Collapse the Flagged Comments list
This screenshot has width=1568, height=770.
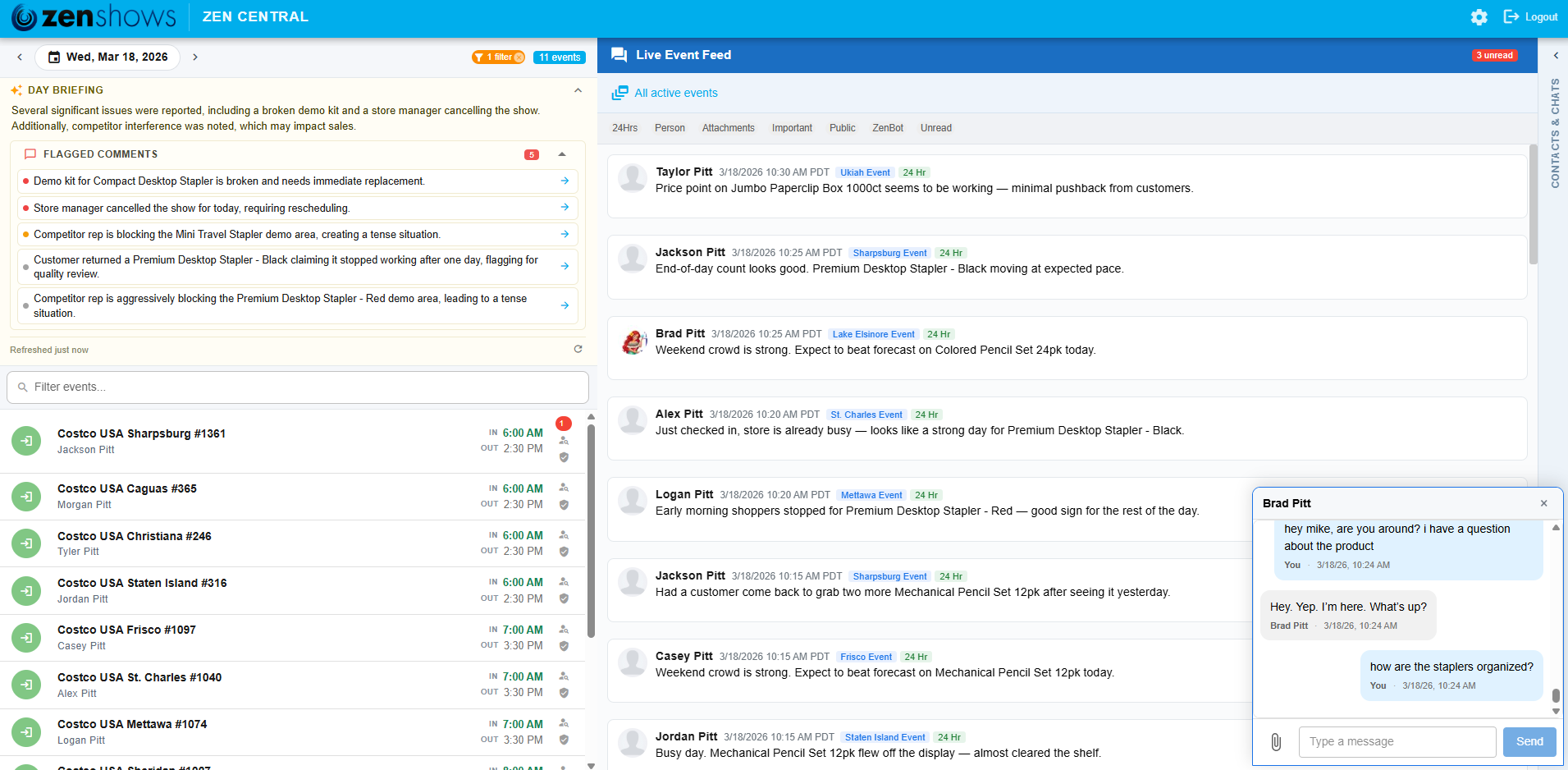[562, 154]
